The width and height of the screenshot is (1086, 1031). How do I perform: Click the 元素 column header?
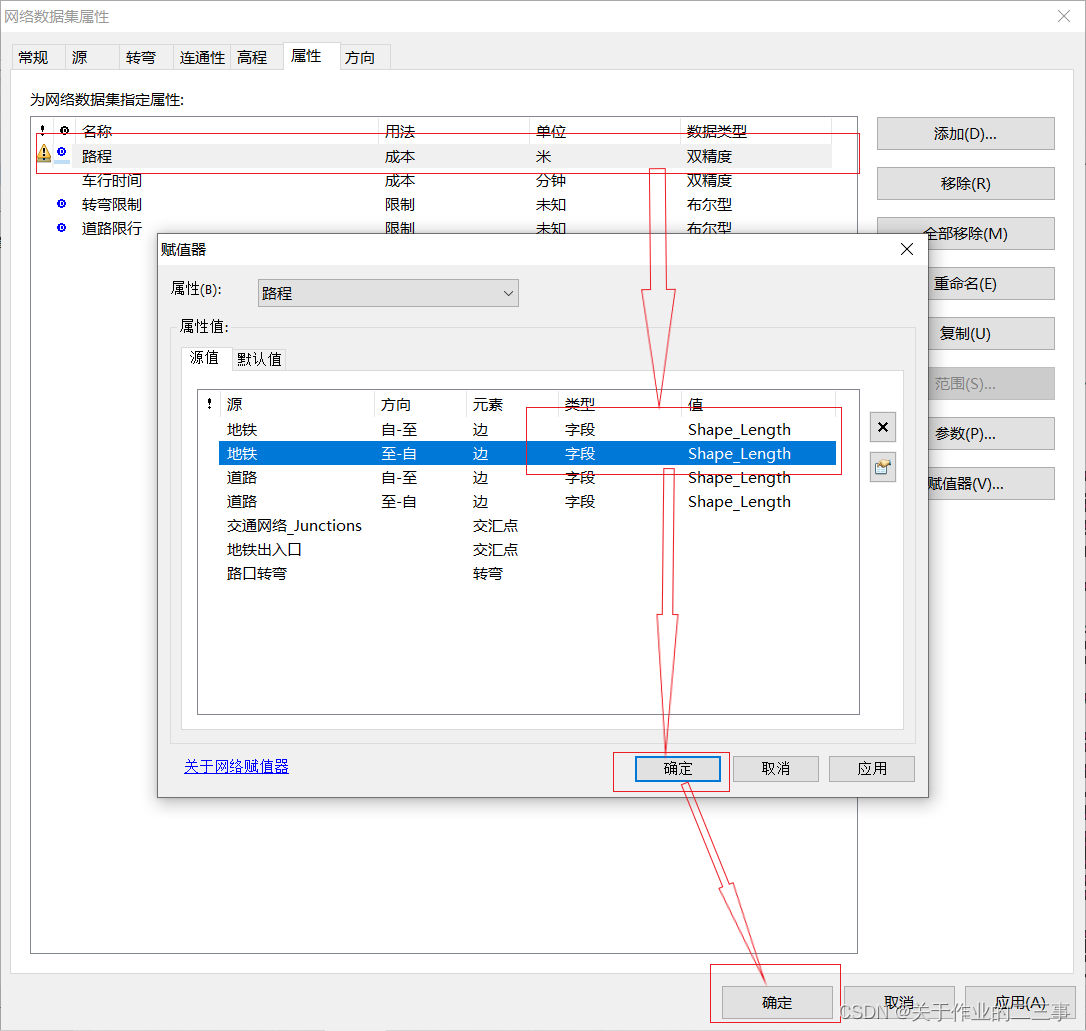pyautogui.click(x=513, y=404)
